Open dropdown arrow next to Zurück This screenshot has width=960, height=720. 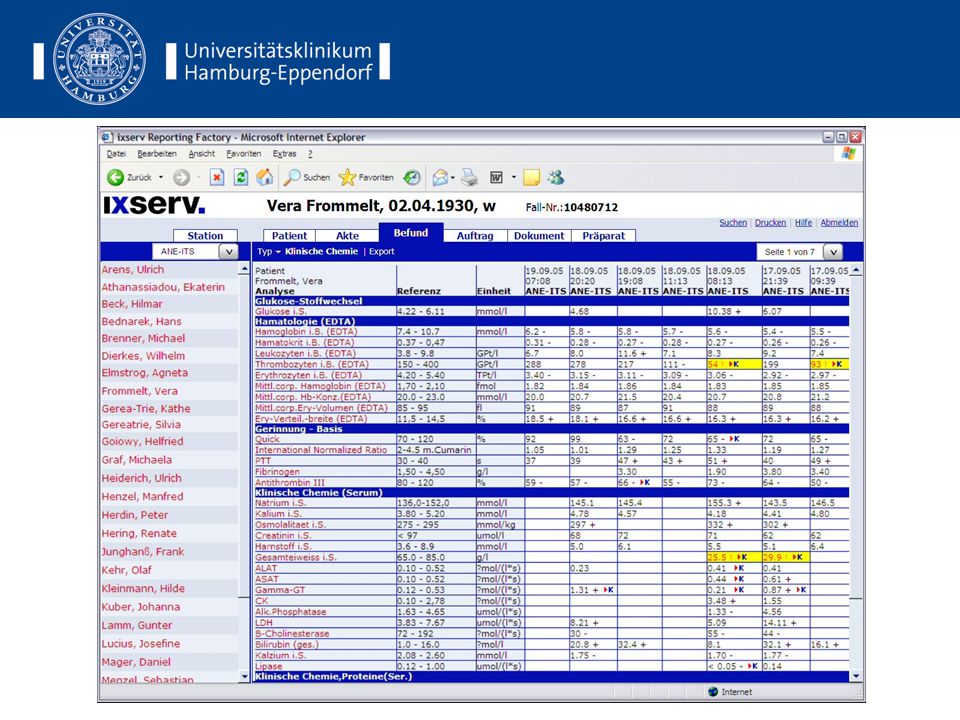coord(161,178)
